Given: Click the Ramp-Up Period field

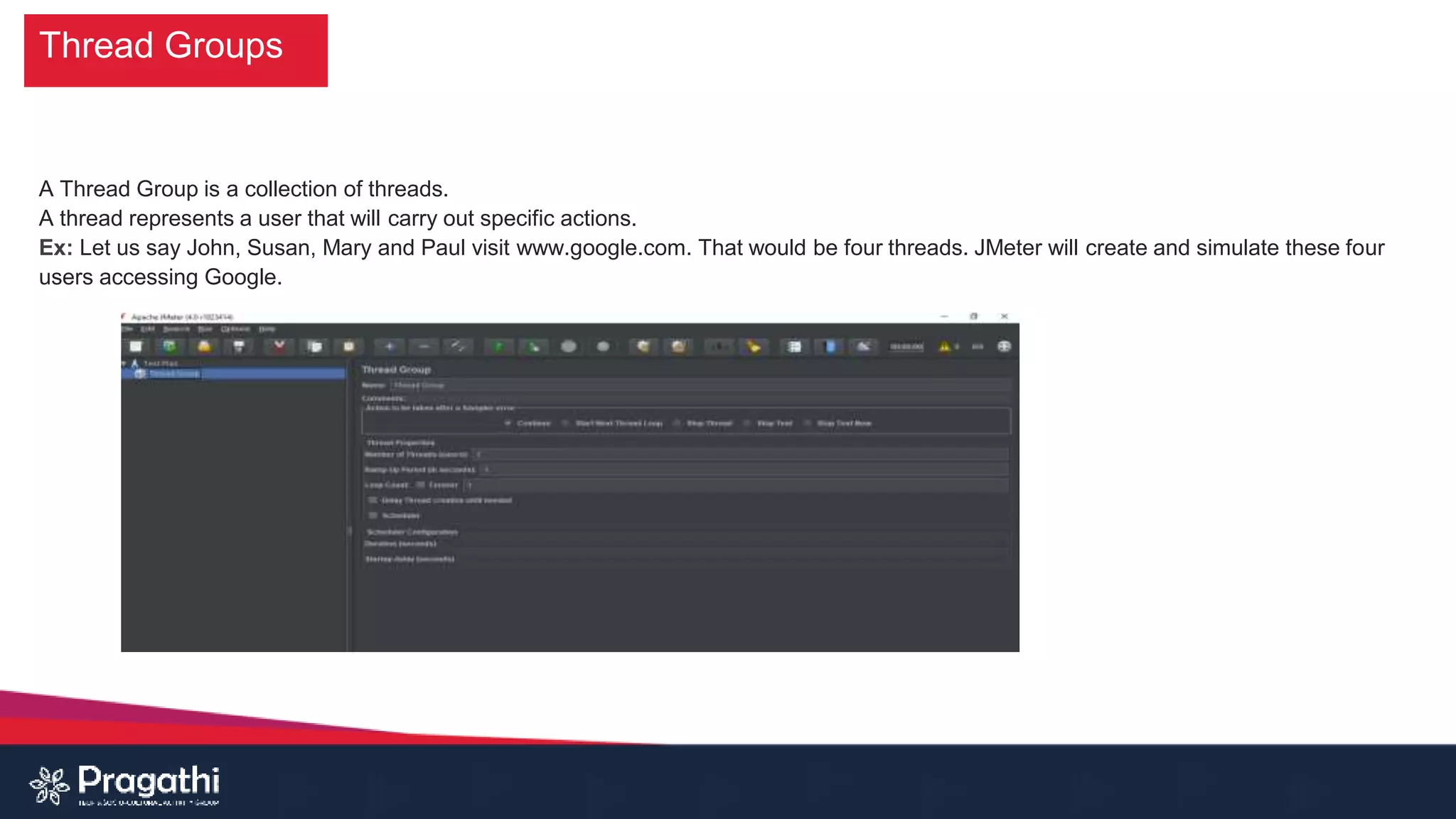Looking at the screenshot, I should (x=744, y=470).
